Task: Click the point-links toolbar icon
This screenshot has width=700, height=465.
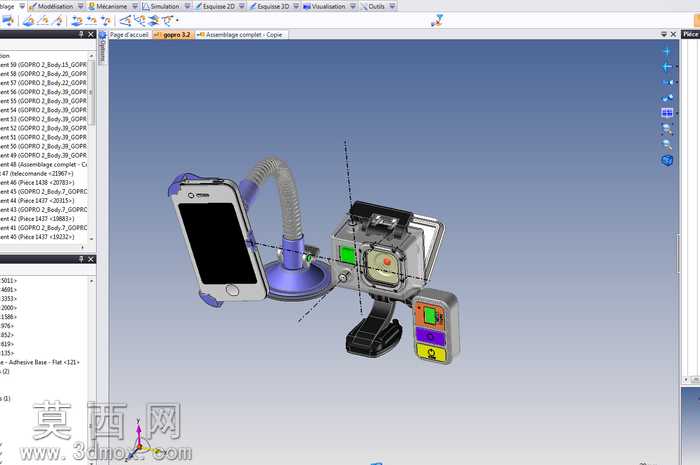Action: [140, 21]
